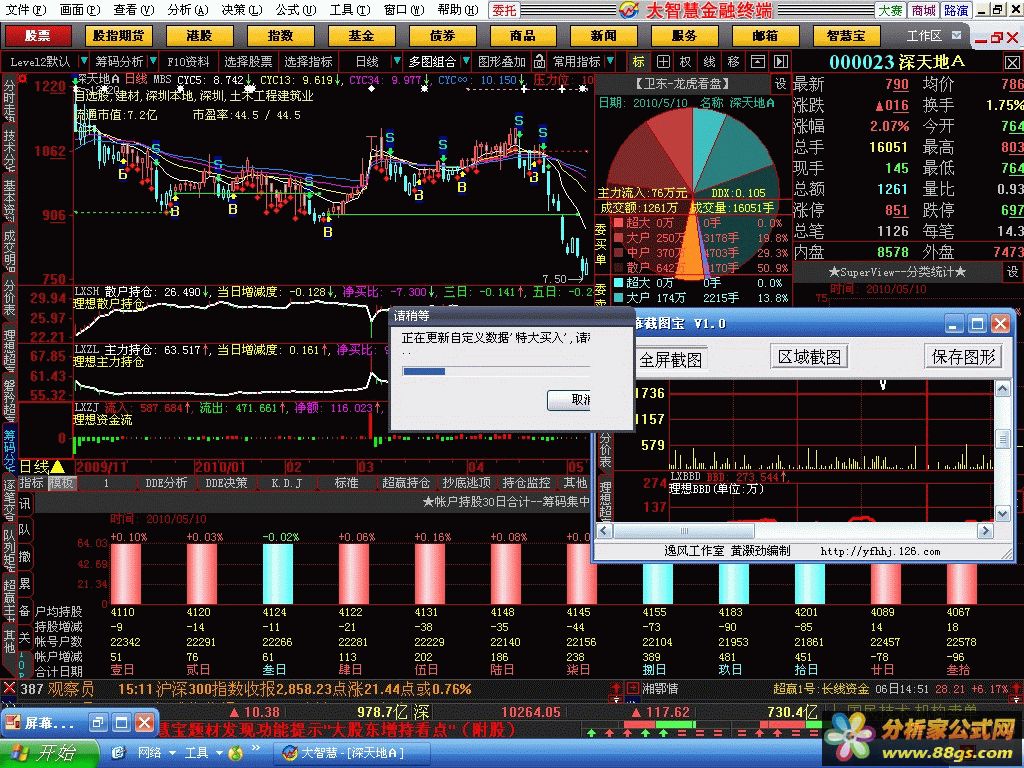Expand the 常用指标 dropdown arrow
The height and width of the screenshot is (768, 1024).
[610, 61]
